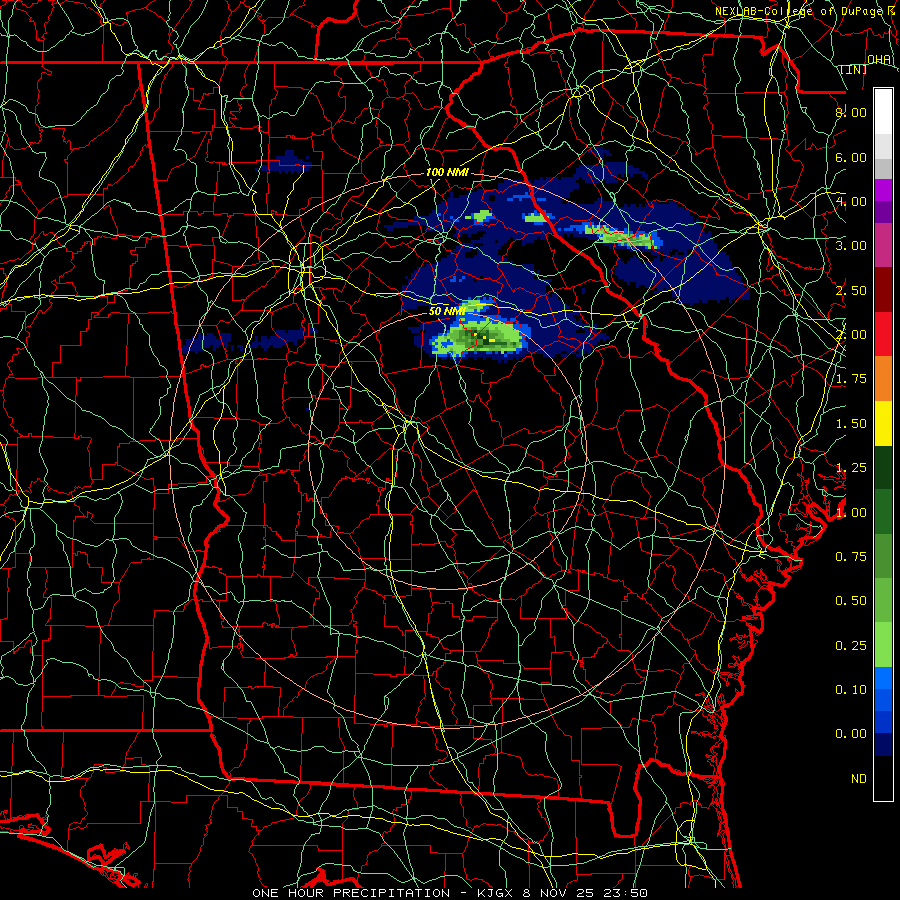The height and width of the screenshot is (900, 900).
Task: Click the ND legend label
Action: 859,778
